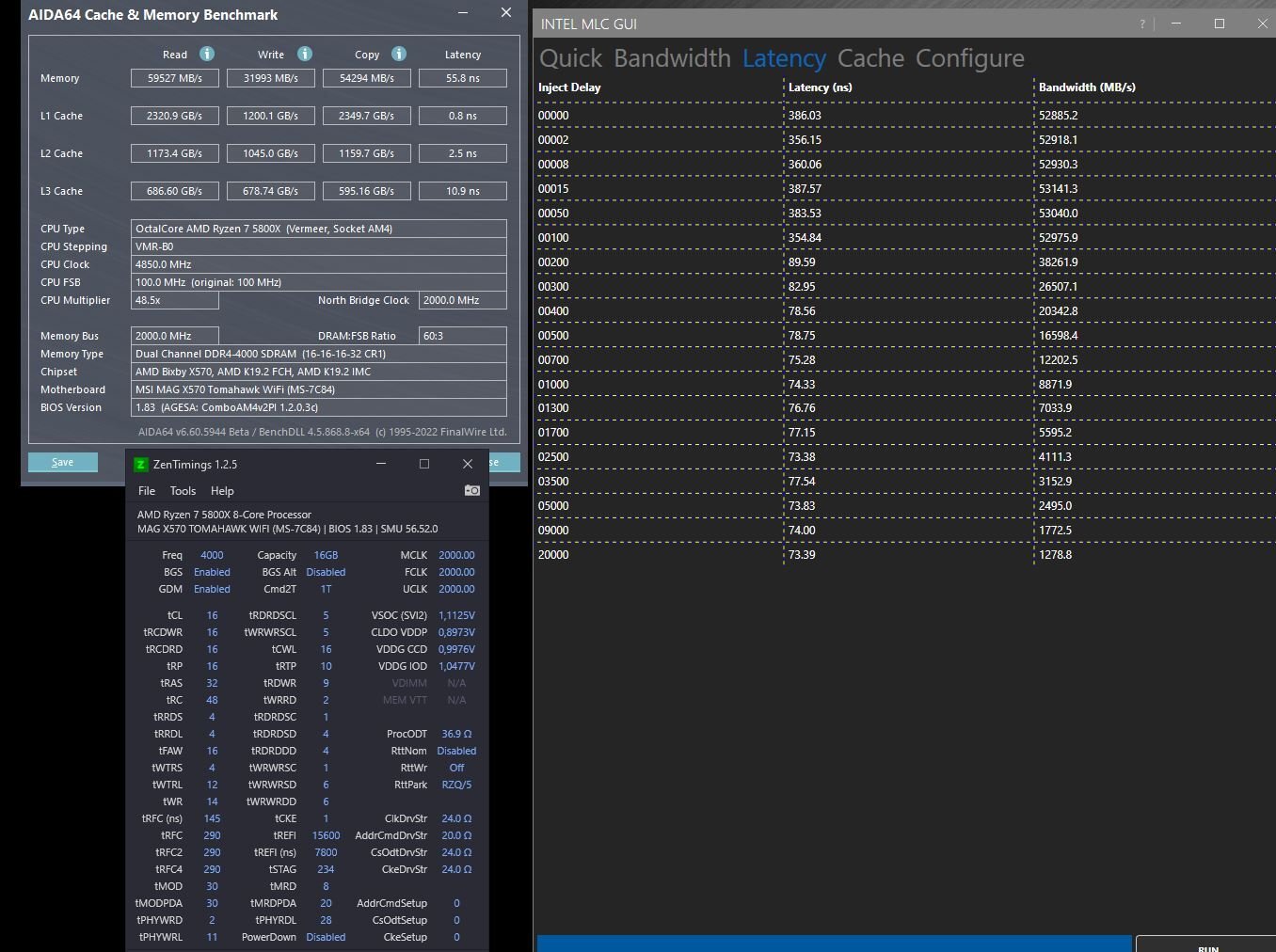Open the Configure tab in MLC GUI
This screenshot has height=952, width=1276.
click(x=970, y=58)
